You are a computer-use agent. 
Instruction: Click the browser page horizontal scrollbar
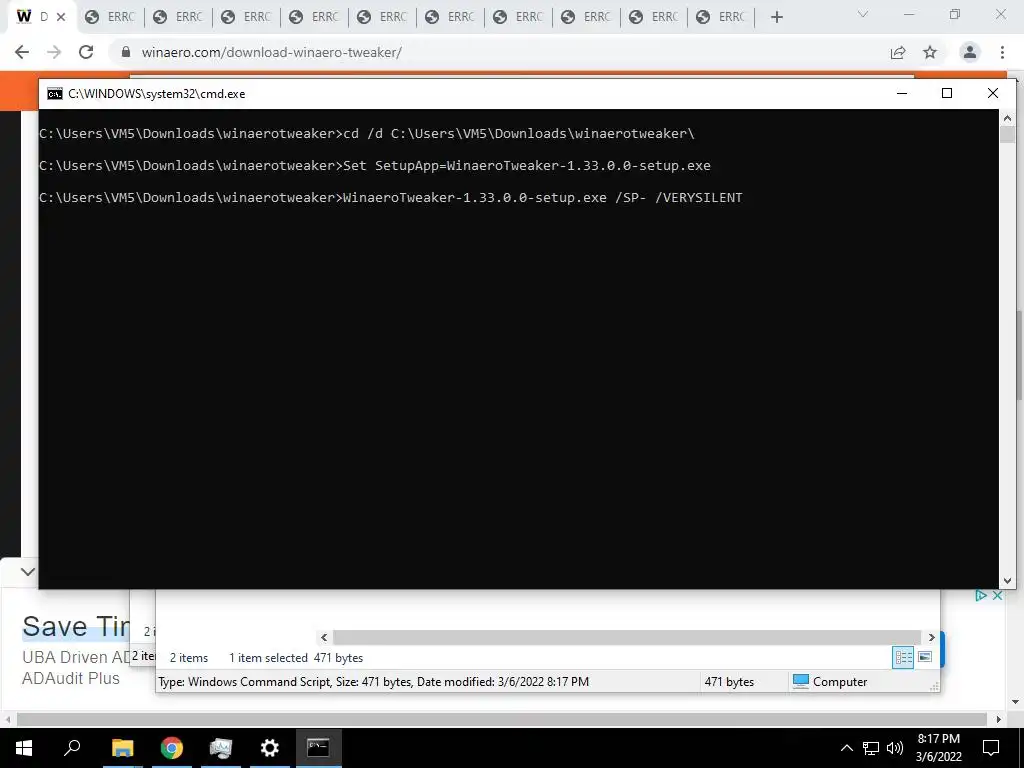click(502, 719)
